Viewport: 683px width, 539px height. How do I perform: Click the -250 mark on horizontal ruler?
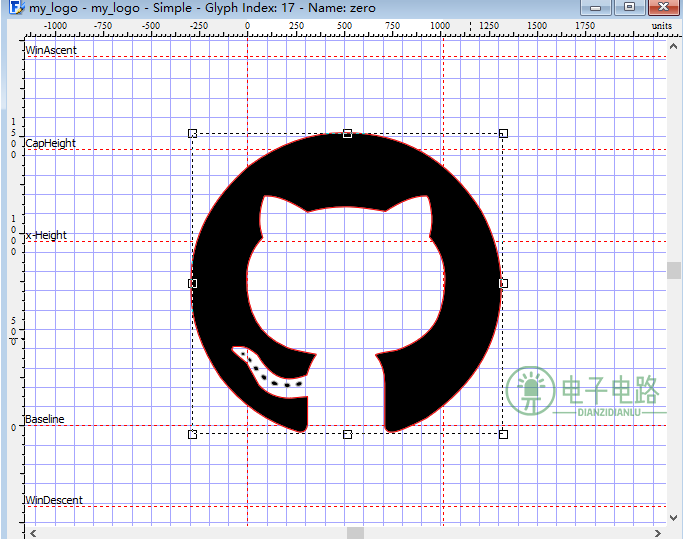click(199, 26)
